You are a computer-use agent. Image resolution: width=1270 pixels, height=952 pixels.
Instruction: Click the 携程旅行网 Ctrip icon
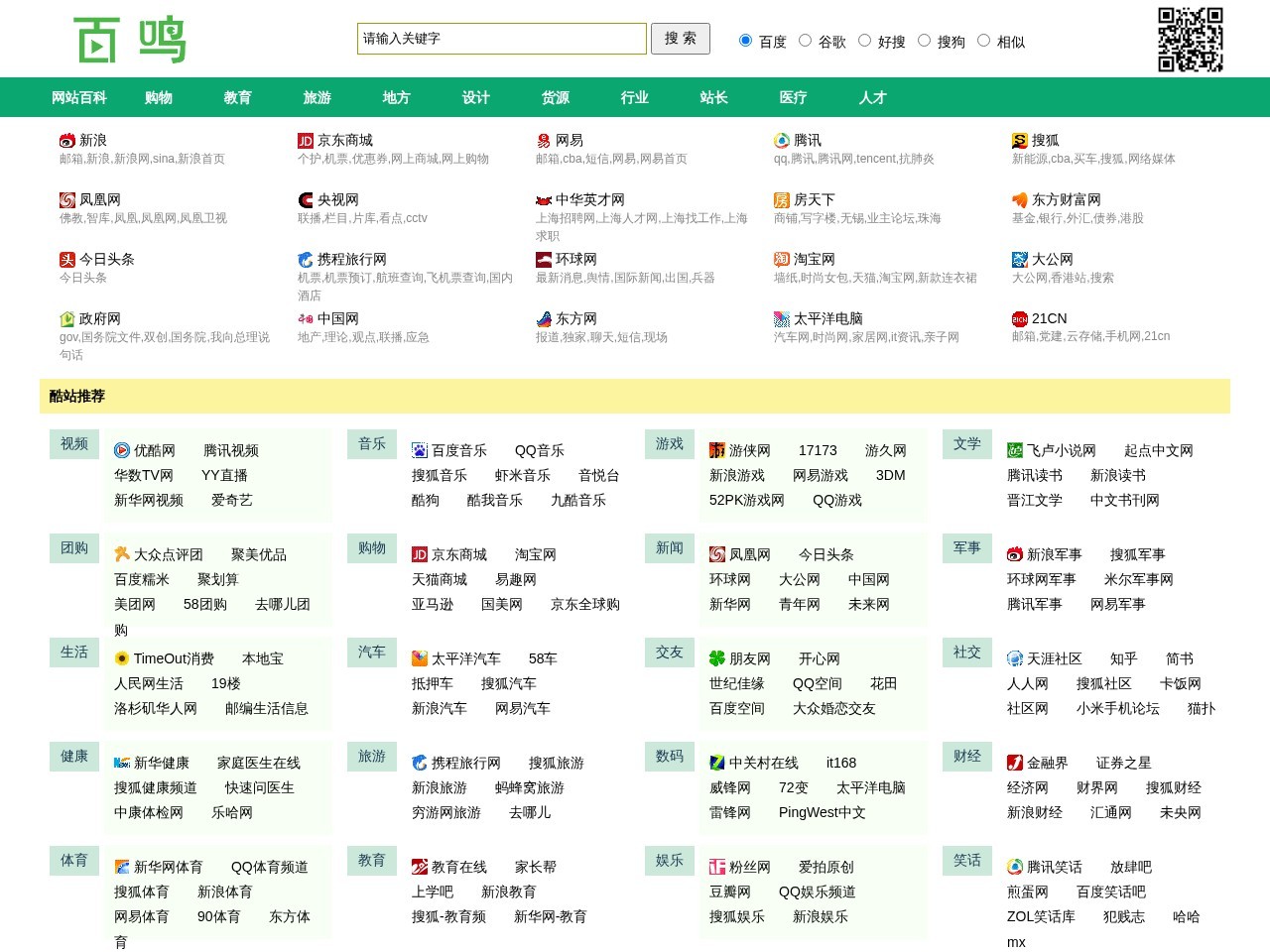pos(305,259)
